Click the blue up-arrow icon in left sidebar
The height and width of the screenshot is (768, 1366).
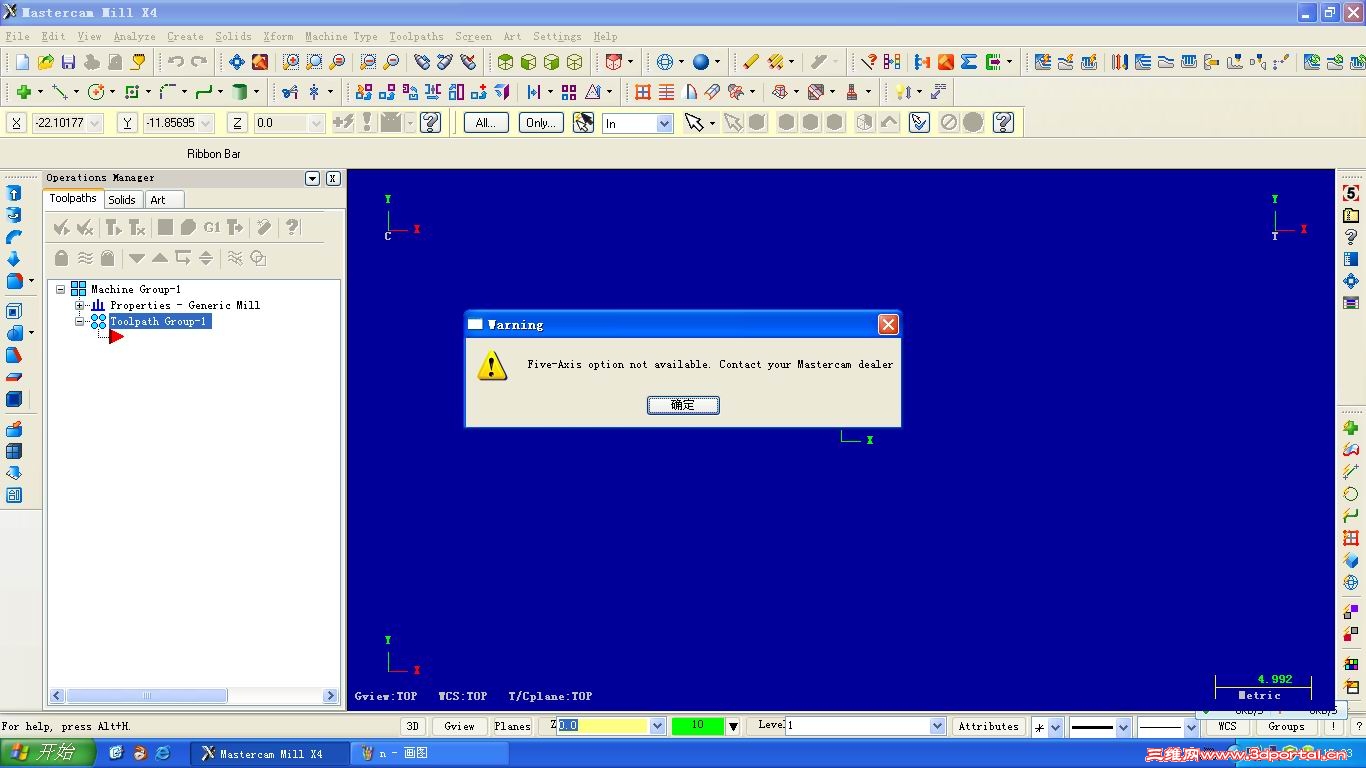pos(14,193)
